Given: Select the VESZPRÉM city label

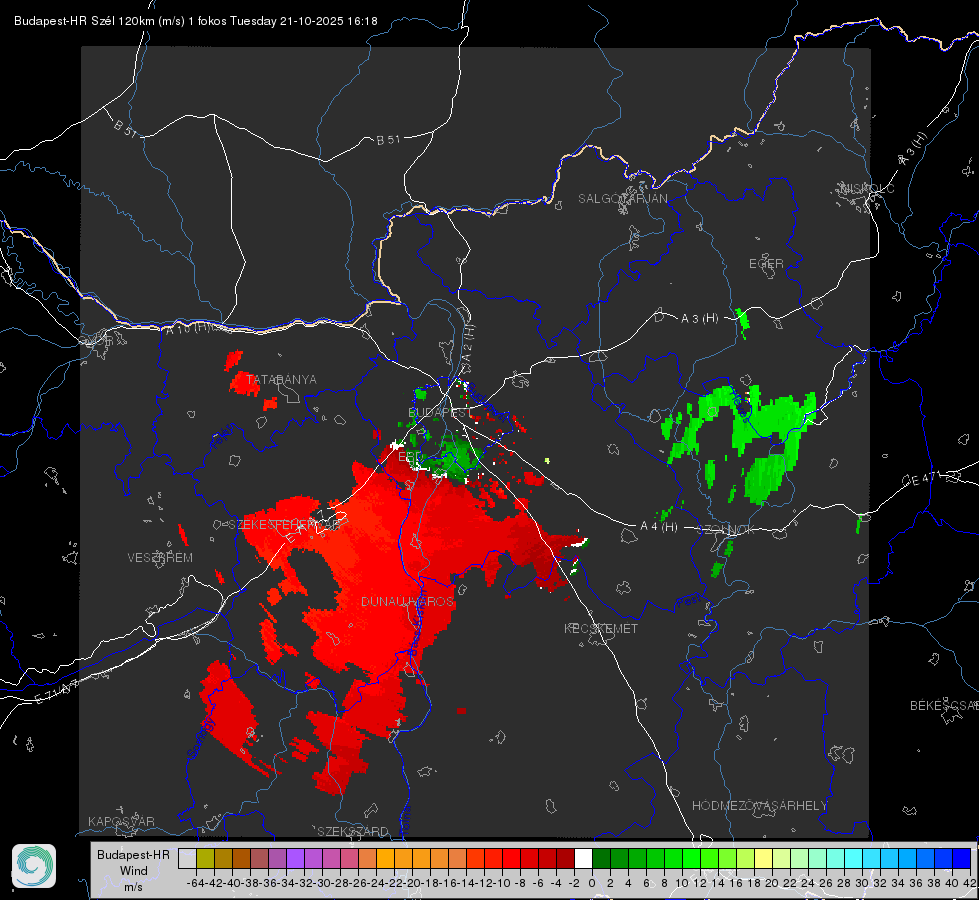Looking at the screenshot, I should pos(160,557).
